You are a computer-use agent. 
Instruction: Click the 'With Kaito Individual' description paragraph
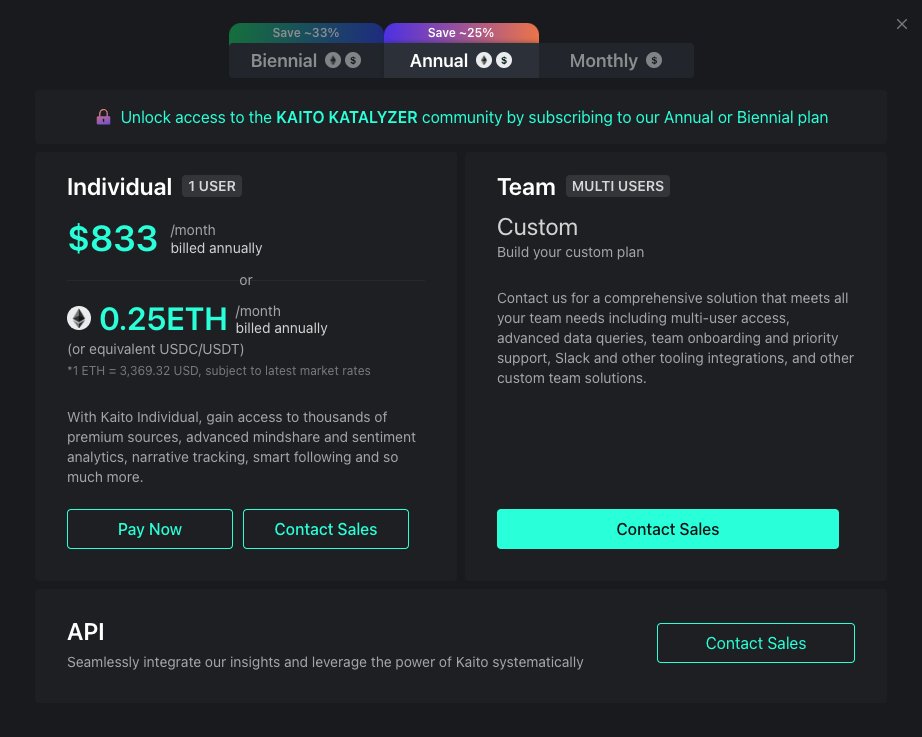point(241,447)
